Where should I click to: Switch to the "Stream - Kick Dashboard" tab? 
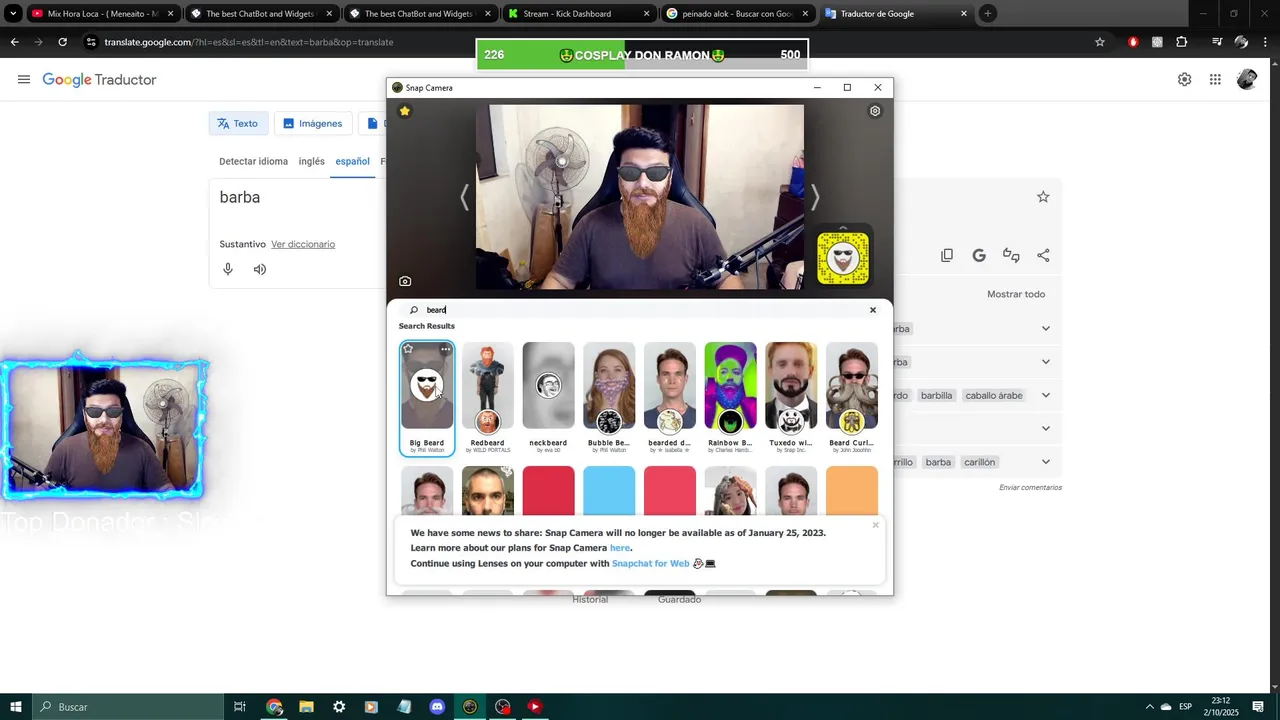click(578, 14)
